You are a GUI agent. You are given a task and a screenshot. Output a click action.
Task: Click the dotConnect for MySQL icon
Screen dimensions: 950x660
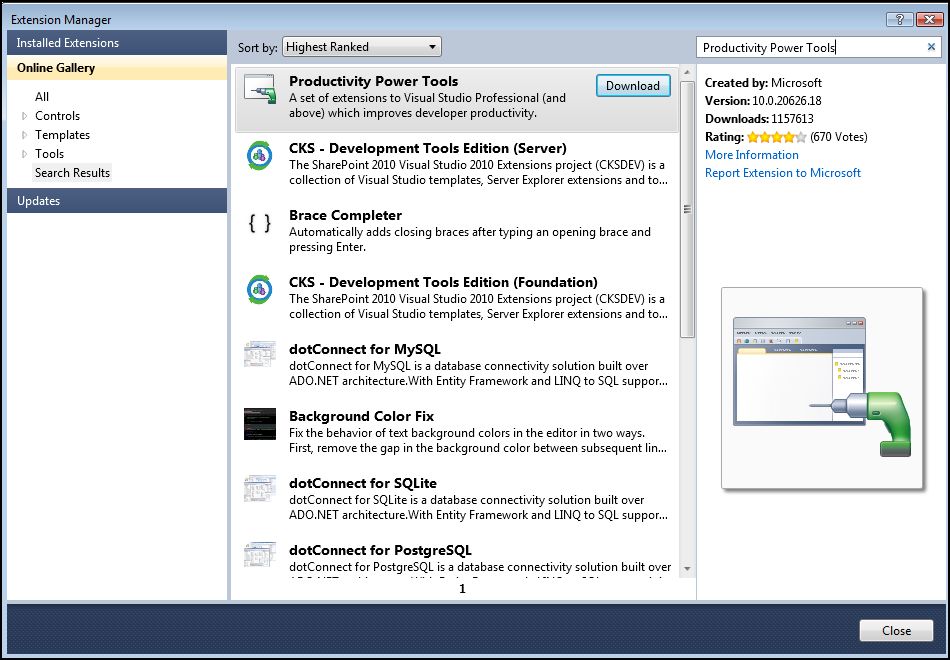pos(260,354)
